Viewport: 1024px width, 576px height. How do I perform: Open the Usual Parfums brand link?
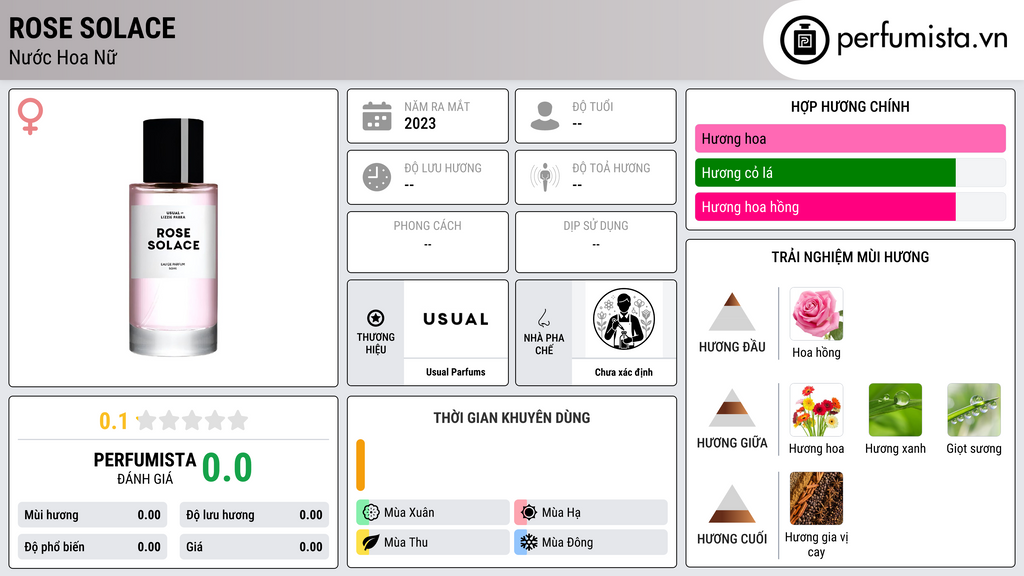(x=456, y=372)
